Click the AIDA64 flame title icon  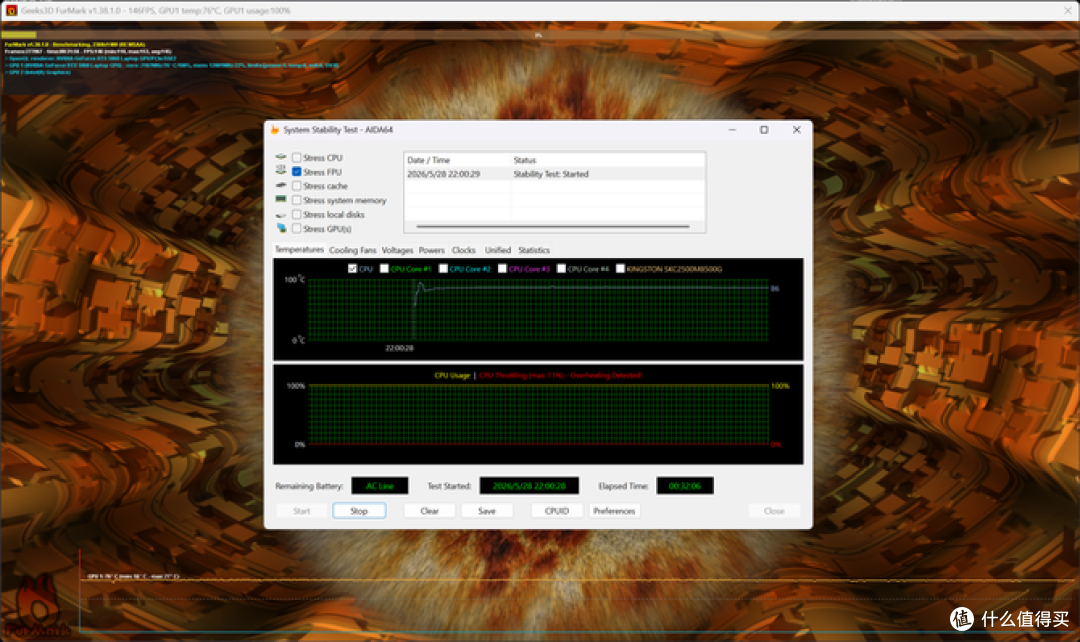click(275, 130)
